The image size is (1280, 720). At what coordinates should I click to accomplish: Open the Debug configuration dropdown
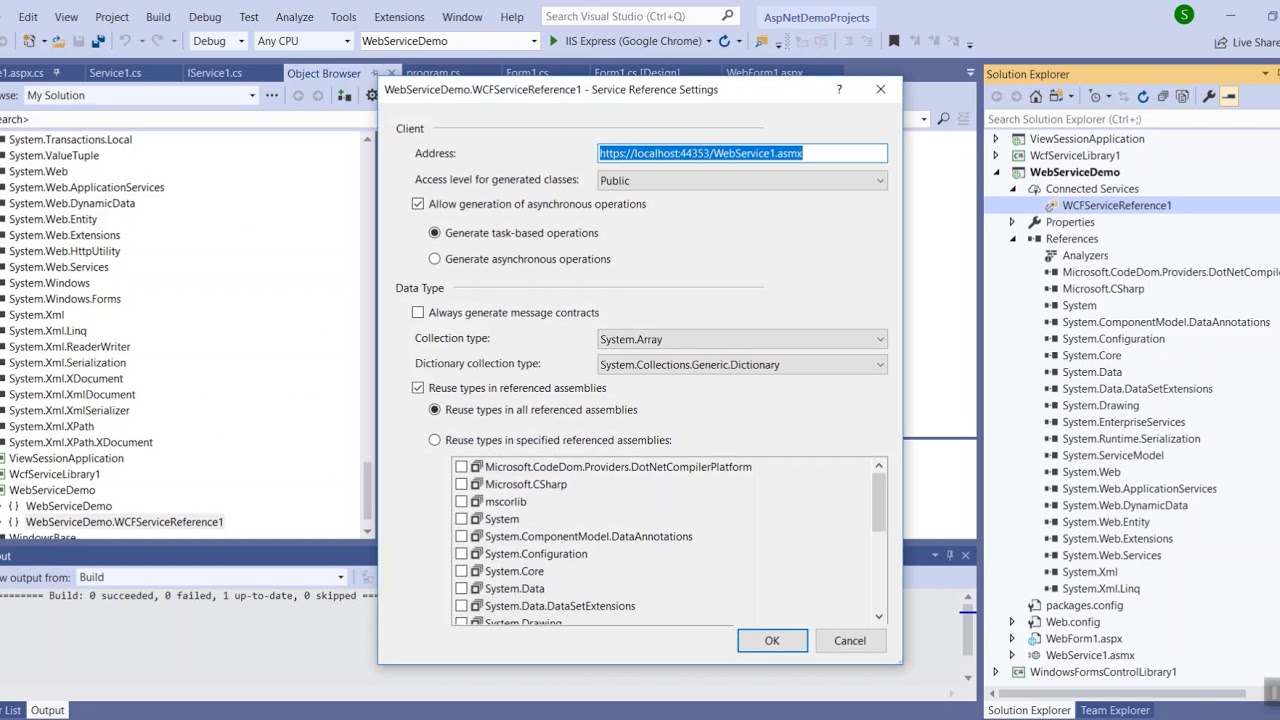click(218, 41)
